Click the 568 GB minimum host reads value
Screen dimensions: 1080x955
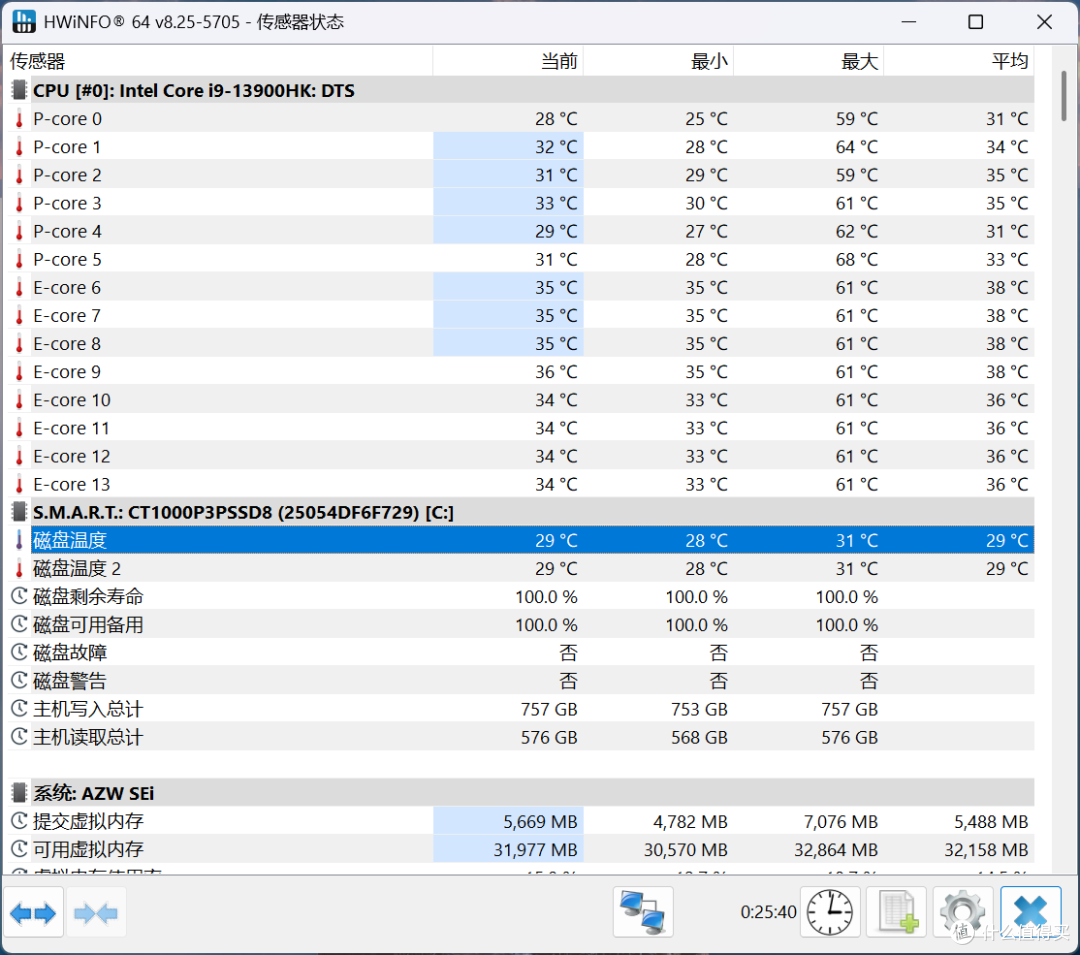pyautogui.click(x=699, y=737)
